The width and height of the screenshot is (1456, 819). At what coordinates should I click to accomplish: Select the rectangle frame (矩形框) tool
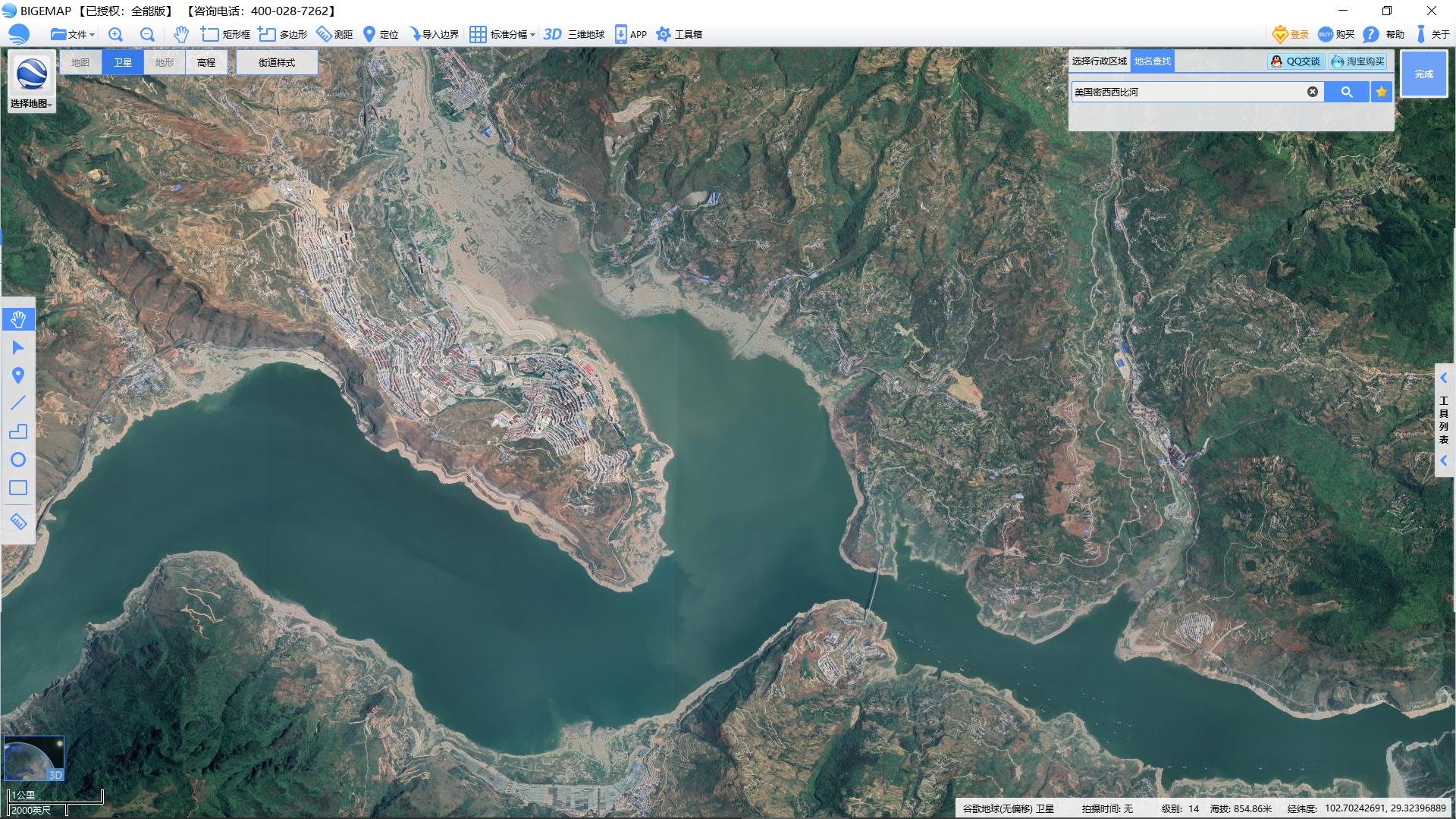click(225, 34)
